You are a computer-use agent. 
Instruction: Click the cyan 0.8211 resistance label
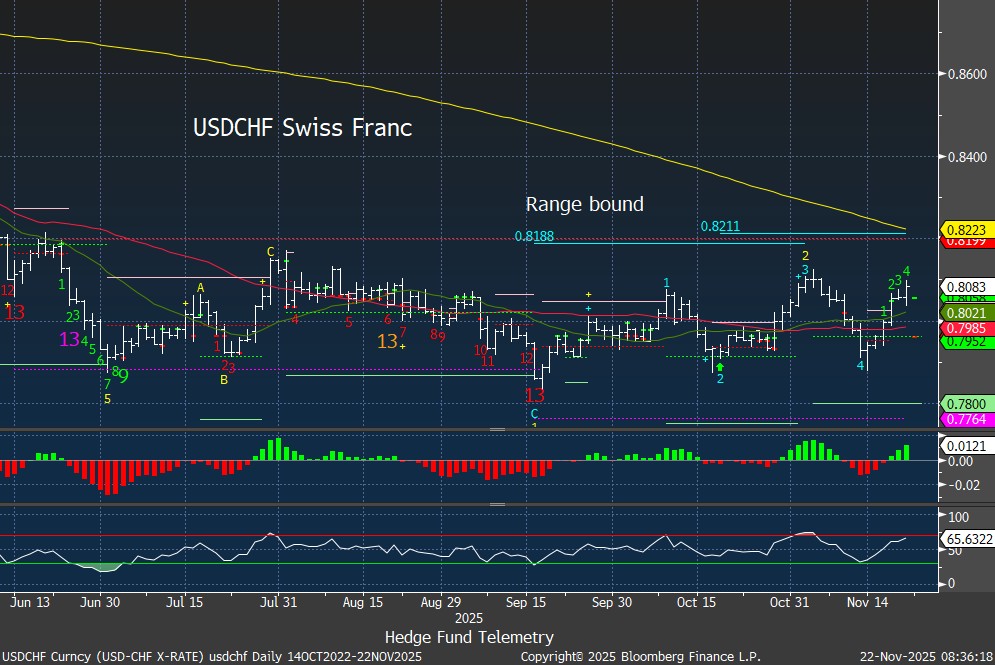720,227
